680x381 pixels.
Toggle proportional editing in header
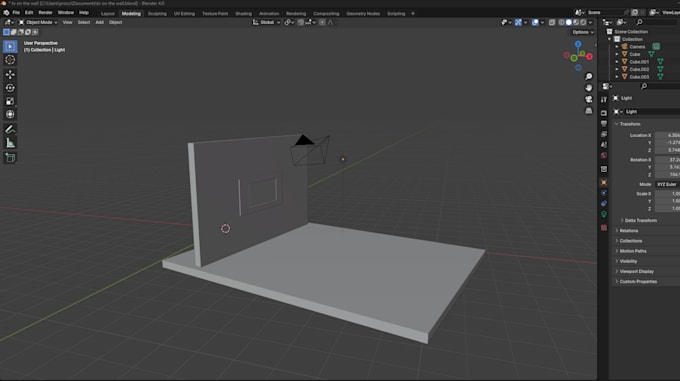[322, 23]
